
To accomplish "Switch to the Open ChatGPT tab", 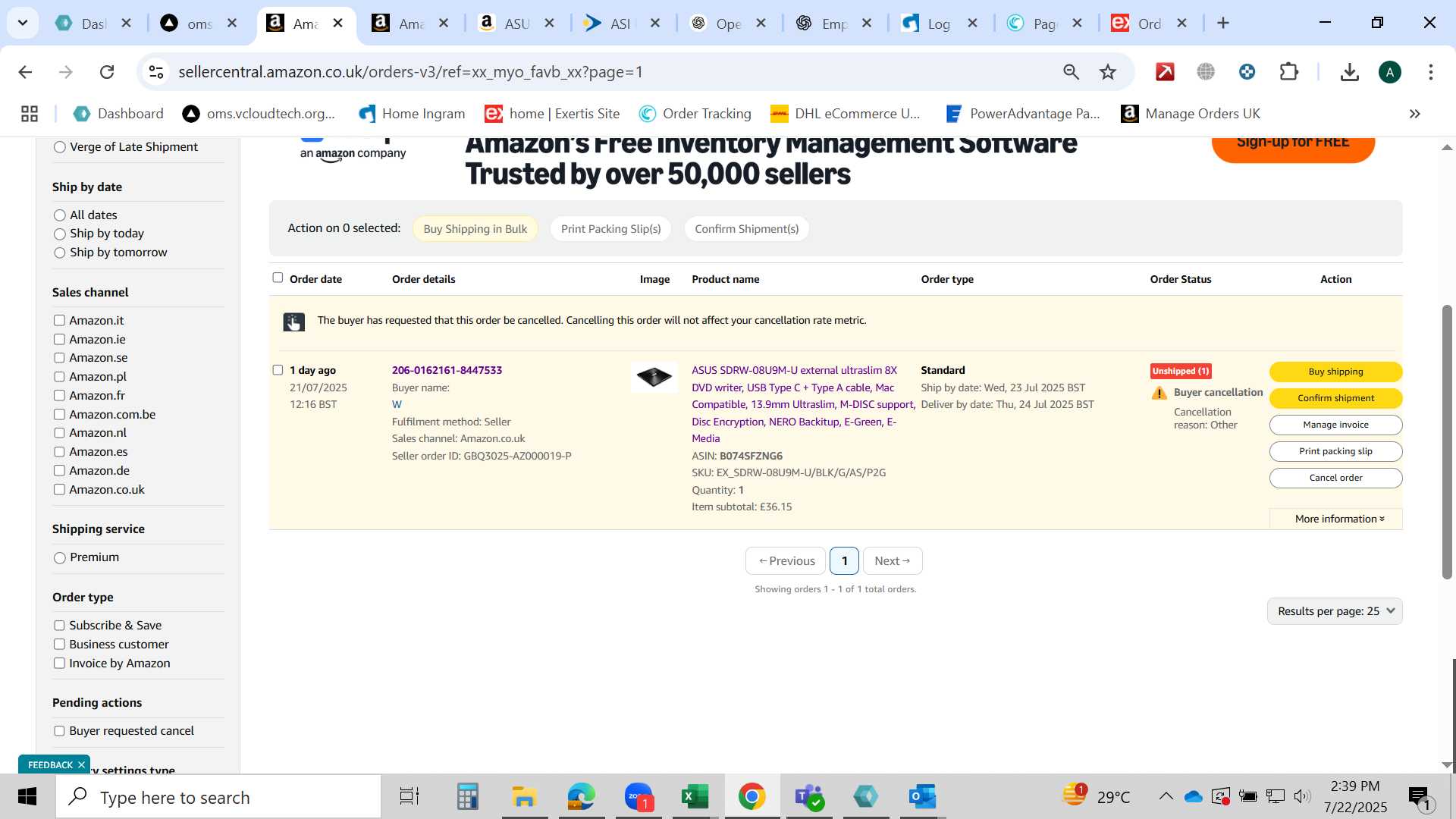I will (728, 24).
